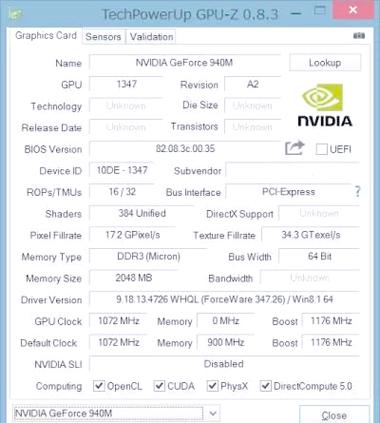Click the ROPs/TMUs field 16 / 32
The height and width of the screenshot is (423, 380).
point(122,192)
